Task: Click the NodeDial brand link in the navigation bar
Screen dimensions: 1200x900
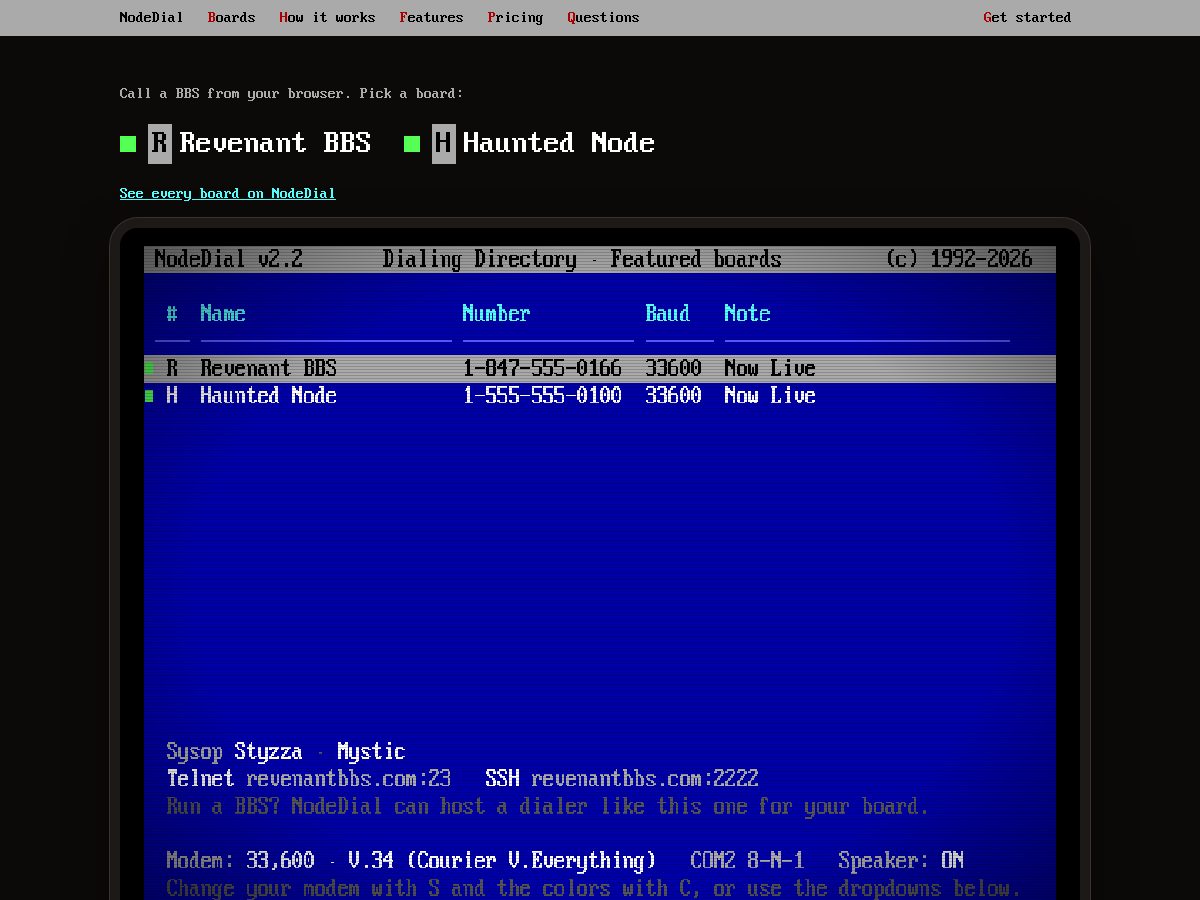Action: point(151,17)
